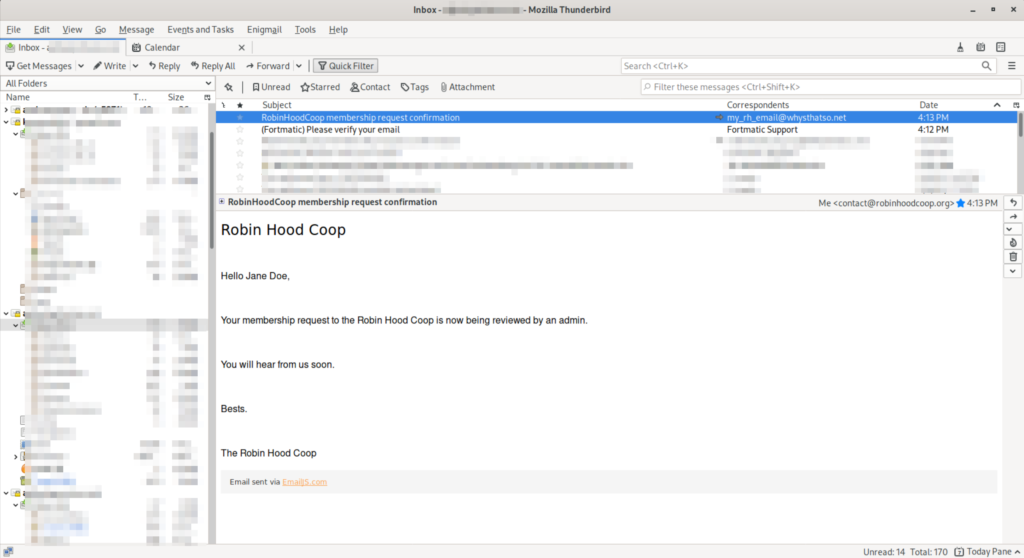
Task: Sort messages by Date column
Action: tap(928, 105)
